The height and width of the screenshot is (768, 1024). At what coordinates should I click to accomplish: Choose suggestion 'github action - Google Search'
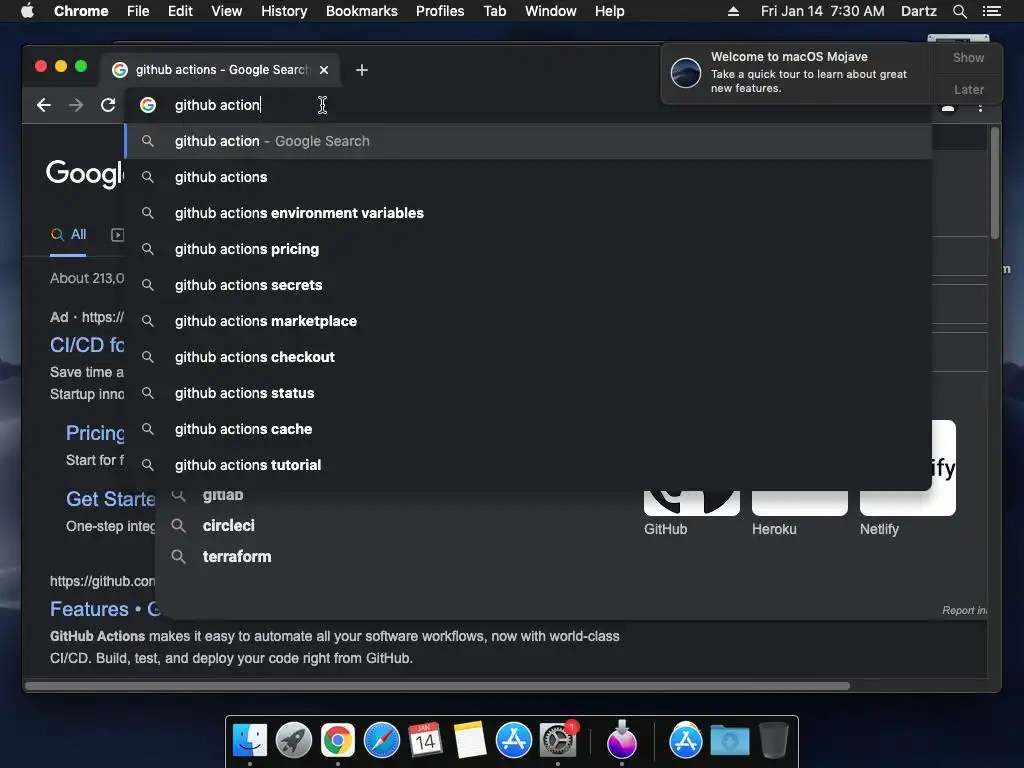pos(528,141)
